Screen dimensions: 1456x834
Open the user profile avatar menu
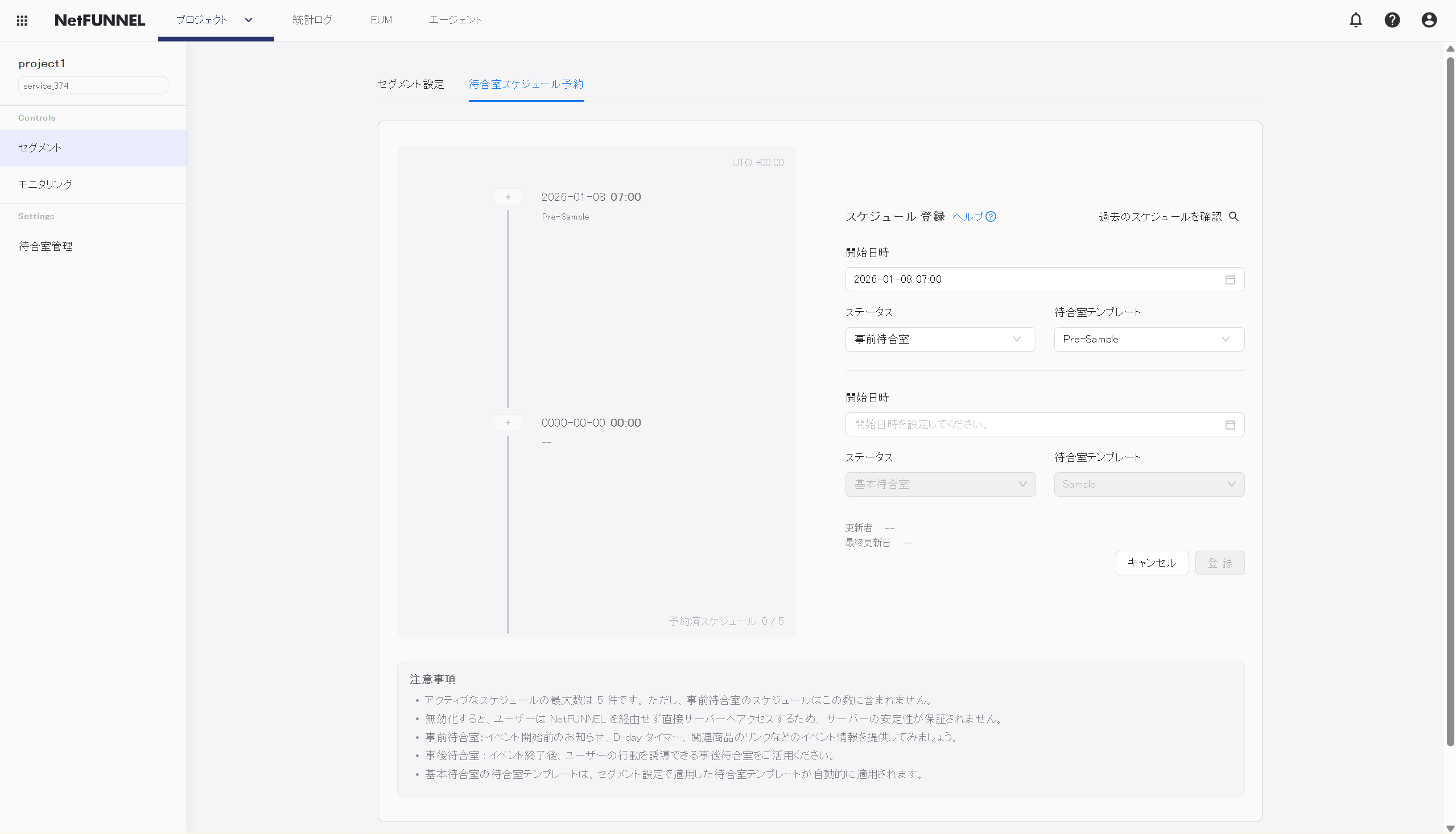[x=1429, y=19]
